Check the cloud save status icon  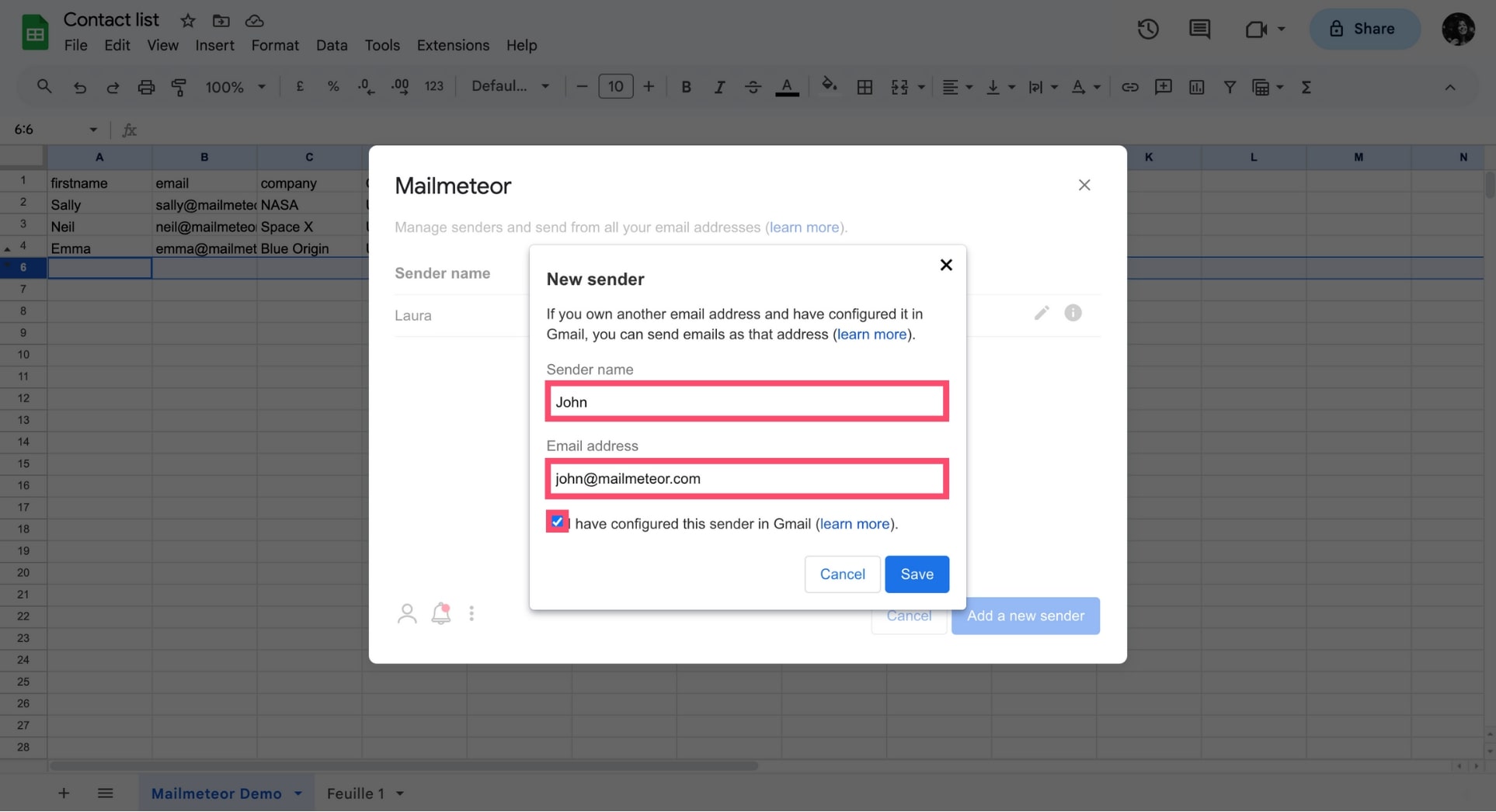tap(254, 21)
